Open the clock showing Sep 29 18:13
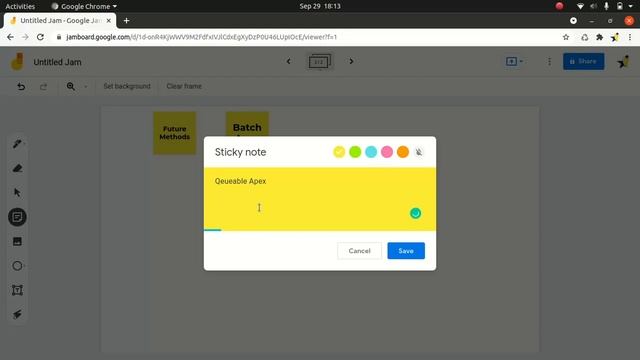Viewport: 640px width, 360px height. [x=320, y=6]
